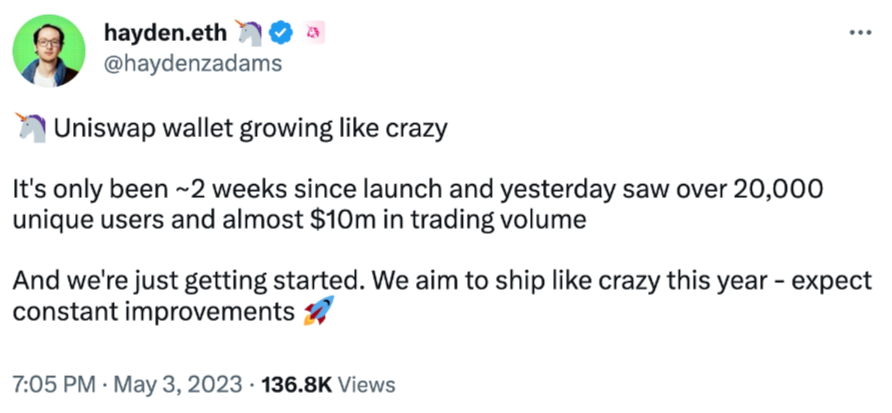This screenshot has width=892, height=413.
Task: Click the unicorn emoji starting the tweet
Action: 30,128
